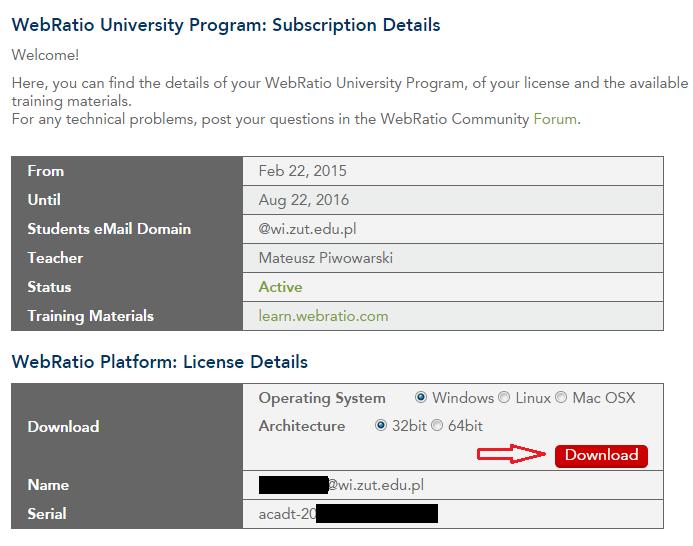
Task: Click the green Active status text
Action: point(280,287)
